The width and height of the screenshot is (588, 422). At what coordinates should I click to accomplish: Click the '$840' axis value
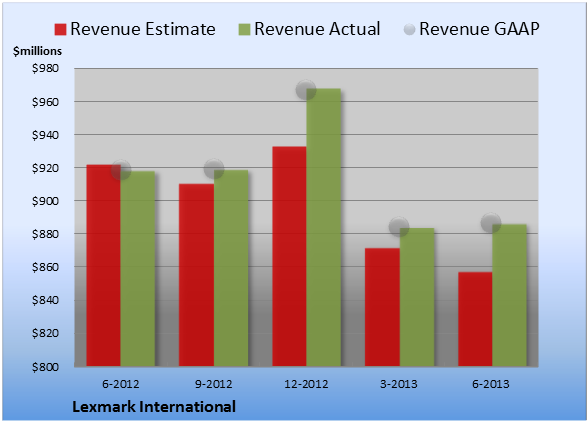coord(45,300)
